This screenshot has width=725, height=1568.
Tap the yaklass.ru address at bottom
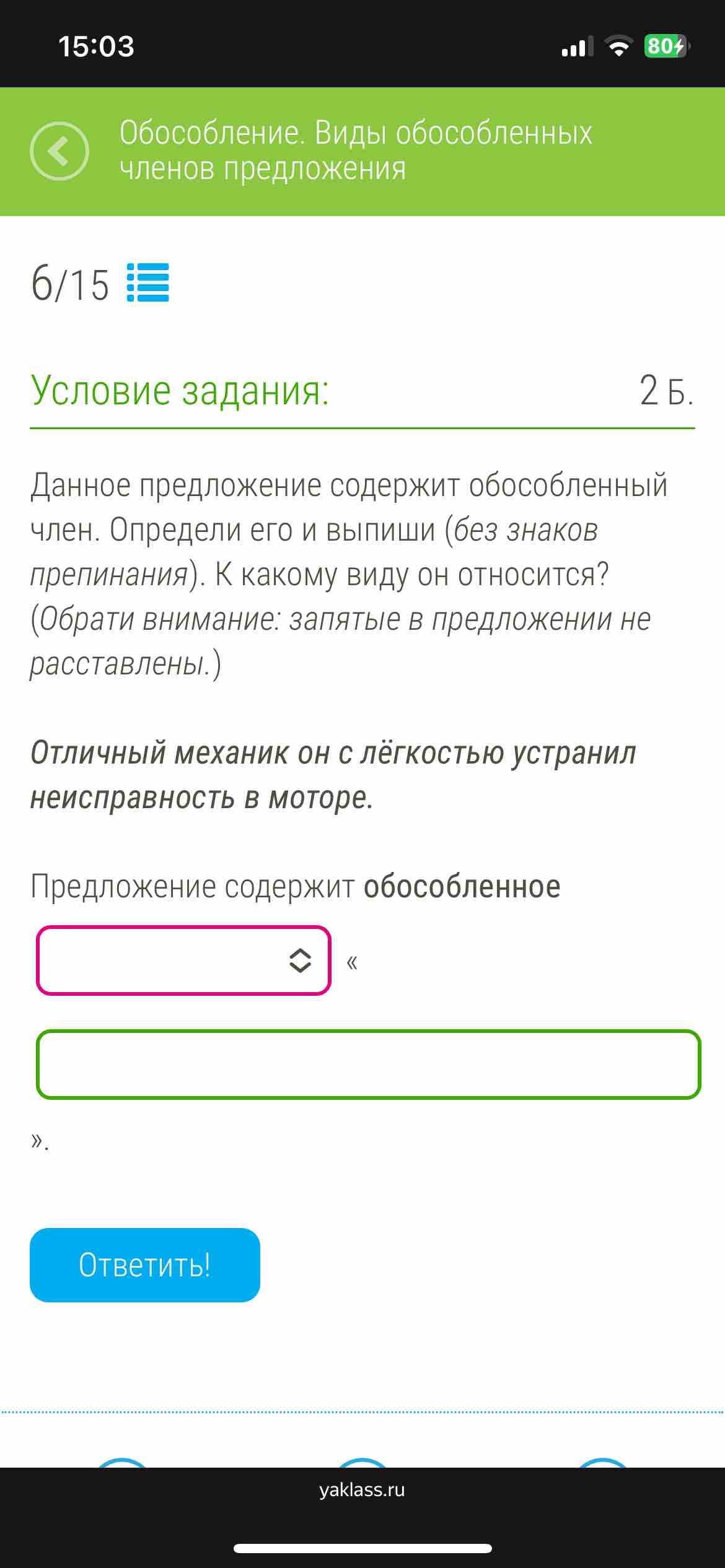(362, 1490)
